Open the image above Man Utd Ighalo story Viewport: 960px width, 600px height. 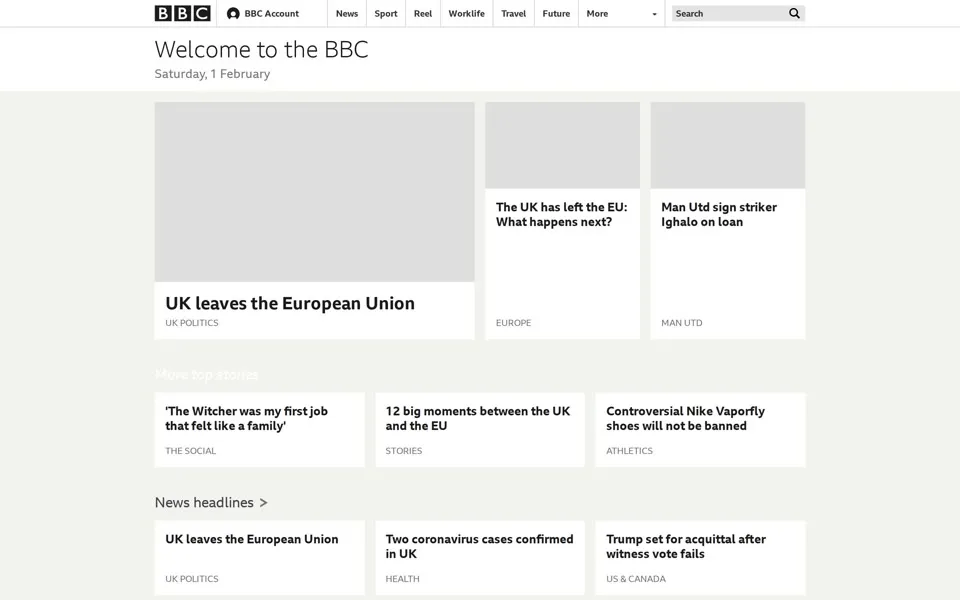point(727,145)
